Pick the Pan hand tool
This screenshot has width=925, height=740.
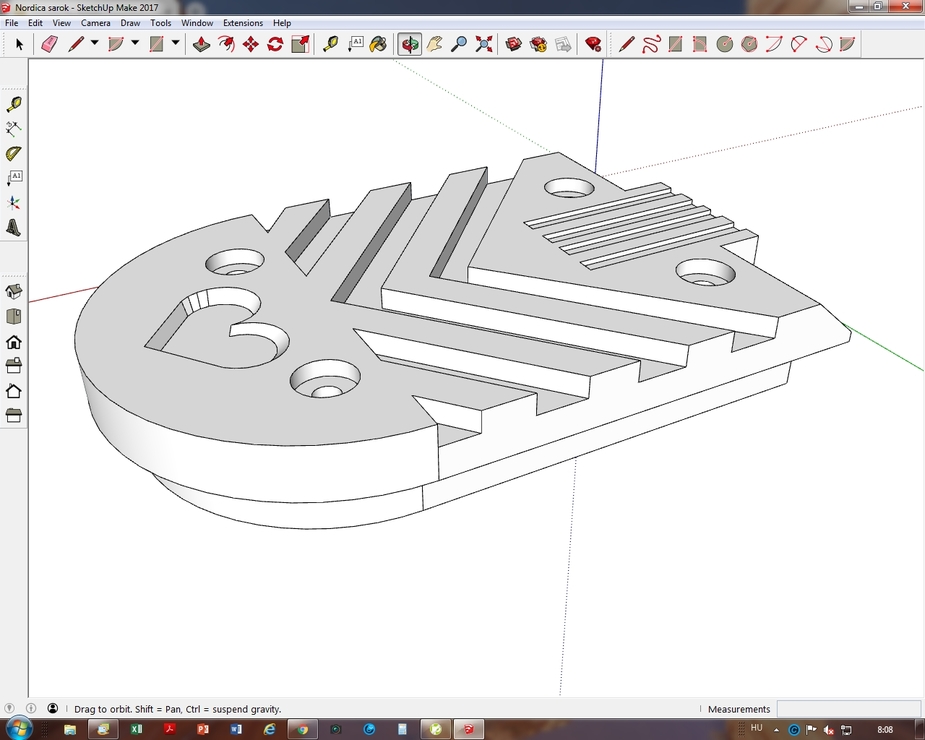(x=434, y=44)
